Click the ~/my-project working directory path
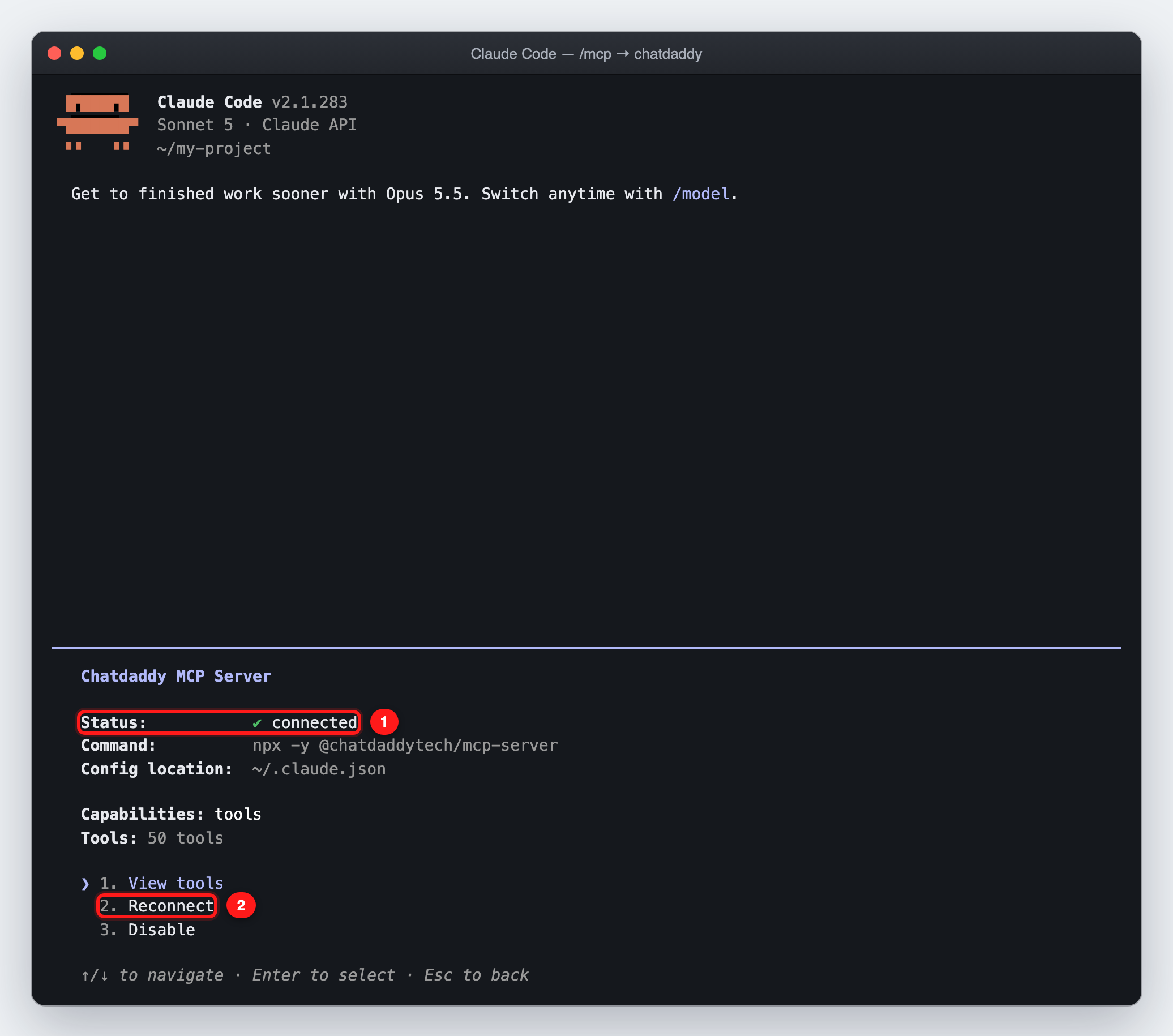 coord(214,149)
